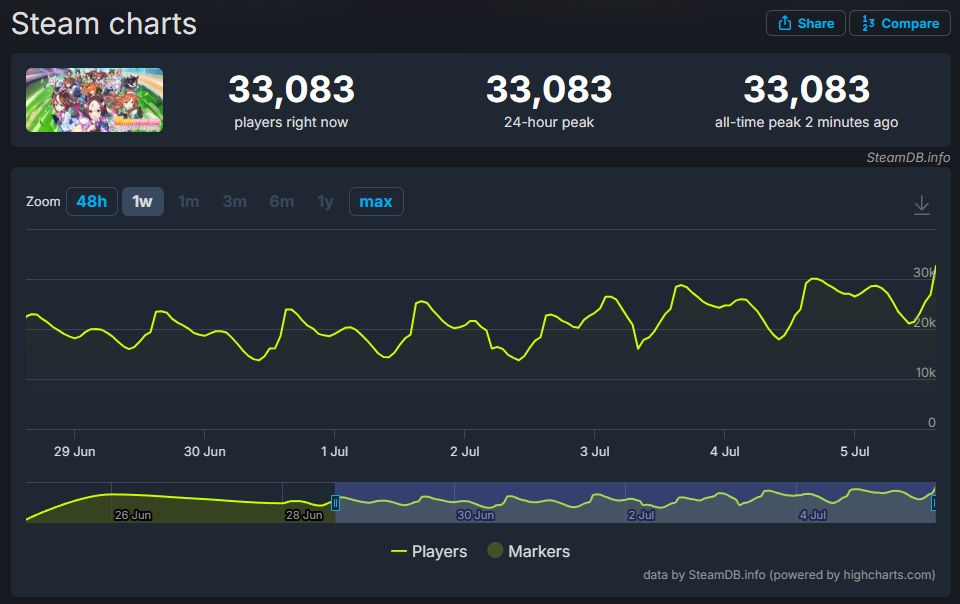
Task: Click 'all-time peak 2 minutes ago' text
Action: tap(806, 122)
